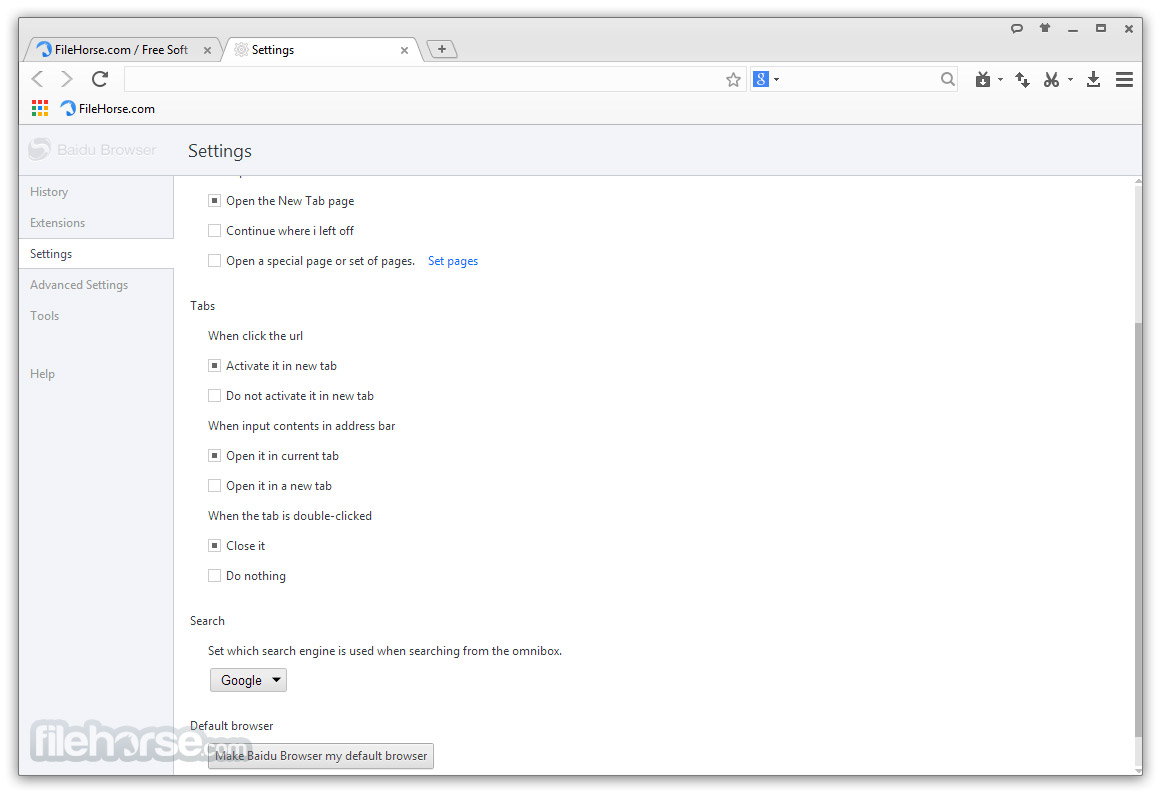Viewport: 1161px width, 792px height.
Task: Open the downloads manager icon
Action: click(x=1093, y=79)
